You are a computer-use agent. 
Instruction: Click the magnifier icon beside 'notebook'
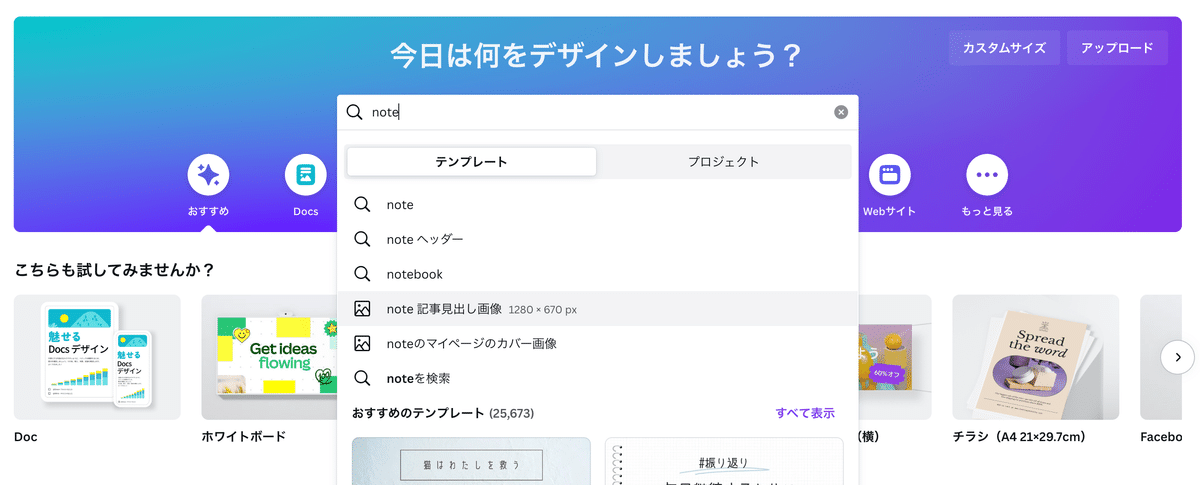click(362, 274)
